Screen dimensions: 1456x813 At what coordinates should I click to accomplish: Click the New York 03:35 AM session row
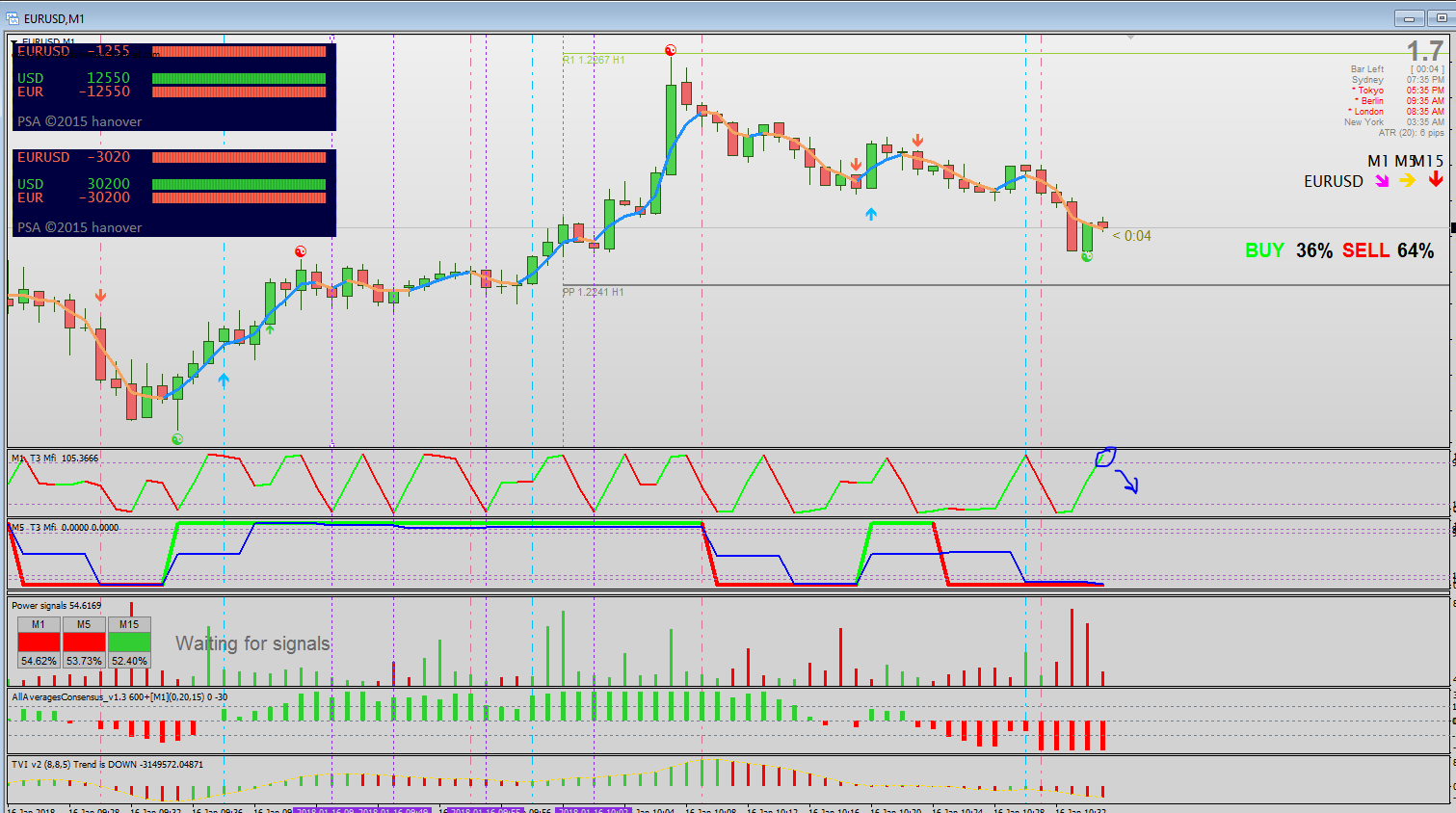tap(1394, 122)
